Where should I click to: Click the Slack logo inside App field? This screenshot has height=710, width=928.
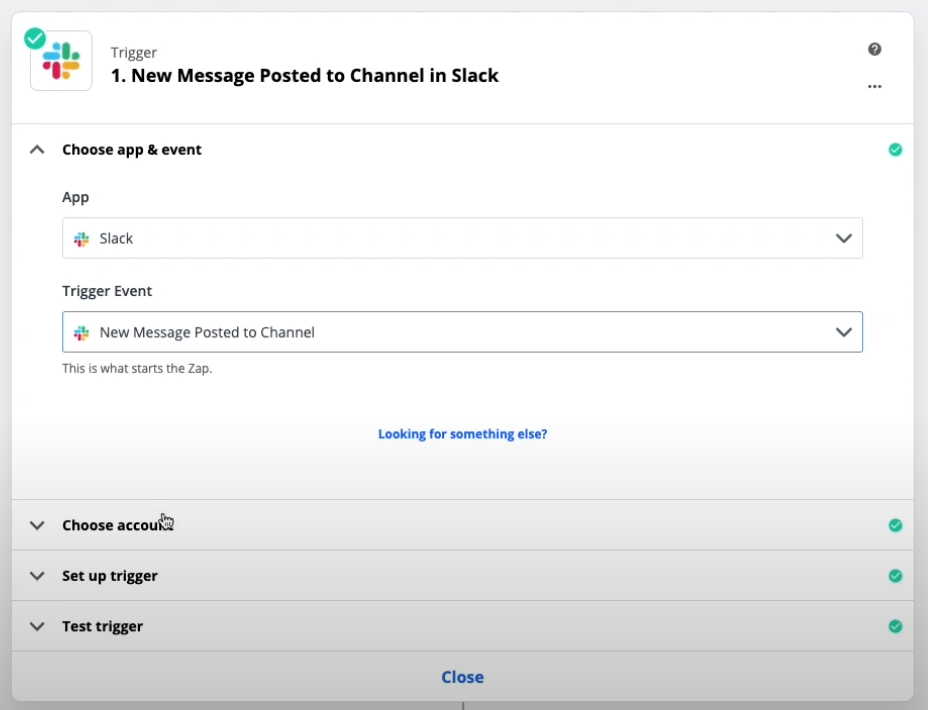click(x=82, y=239)
